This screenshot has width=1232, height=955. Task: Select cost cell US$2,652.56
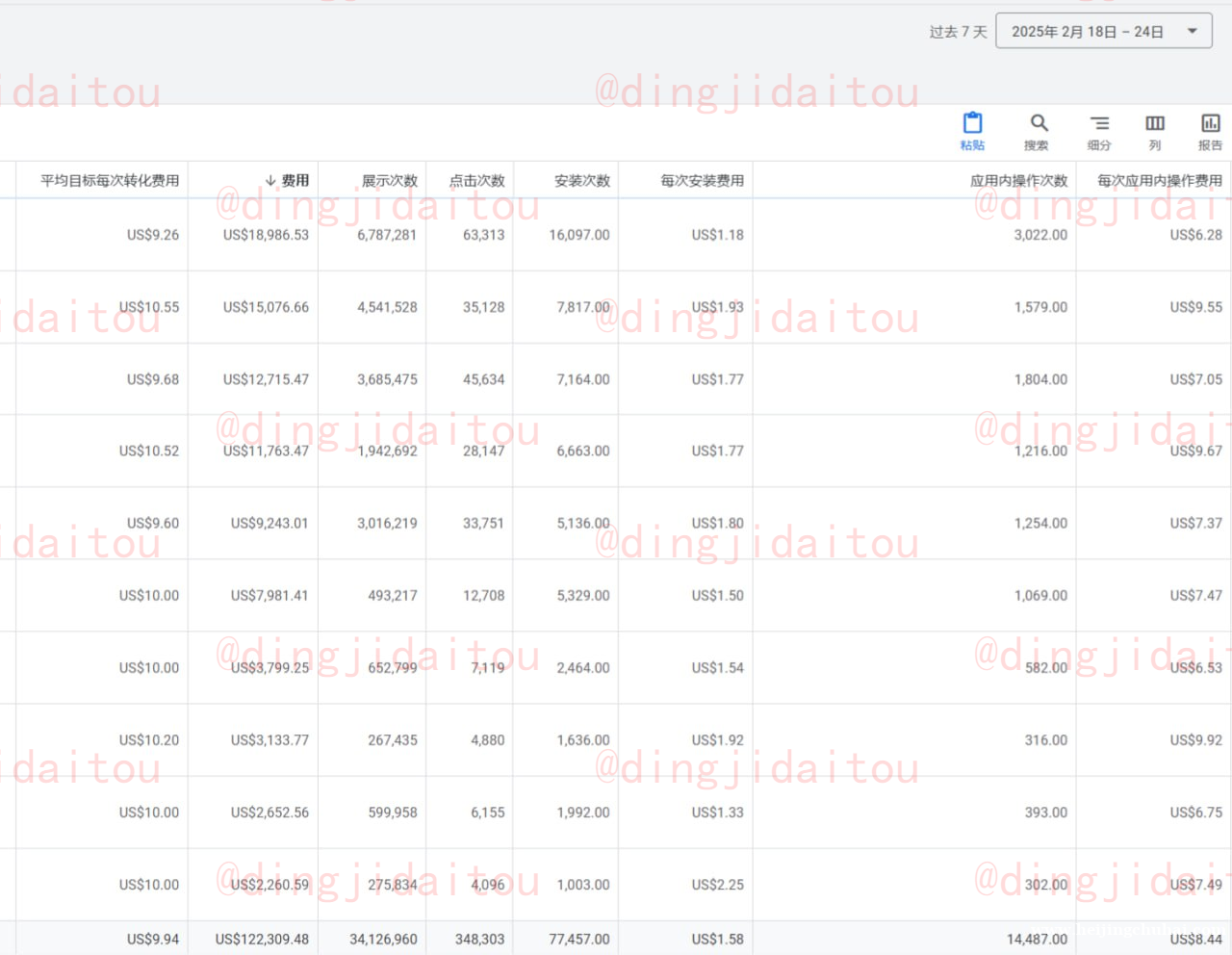(269, 812)
